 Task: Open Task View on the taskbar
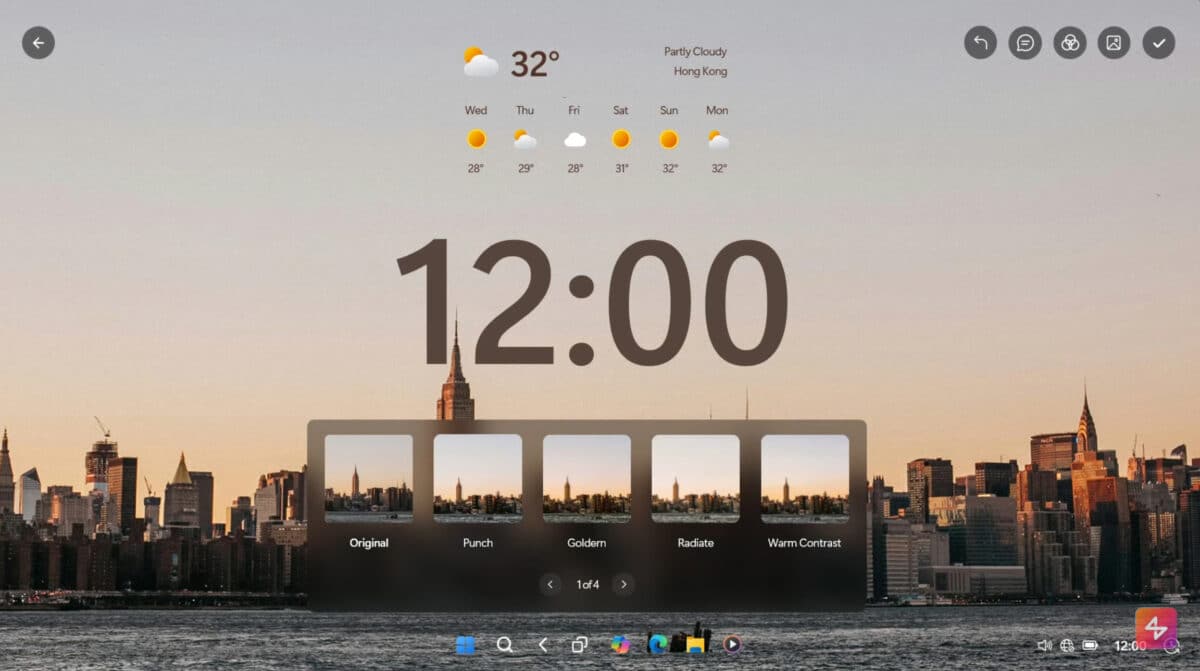coord(578,645)
